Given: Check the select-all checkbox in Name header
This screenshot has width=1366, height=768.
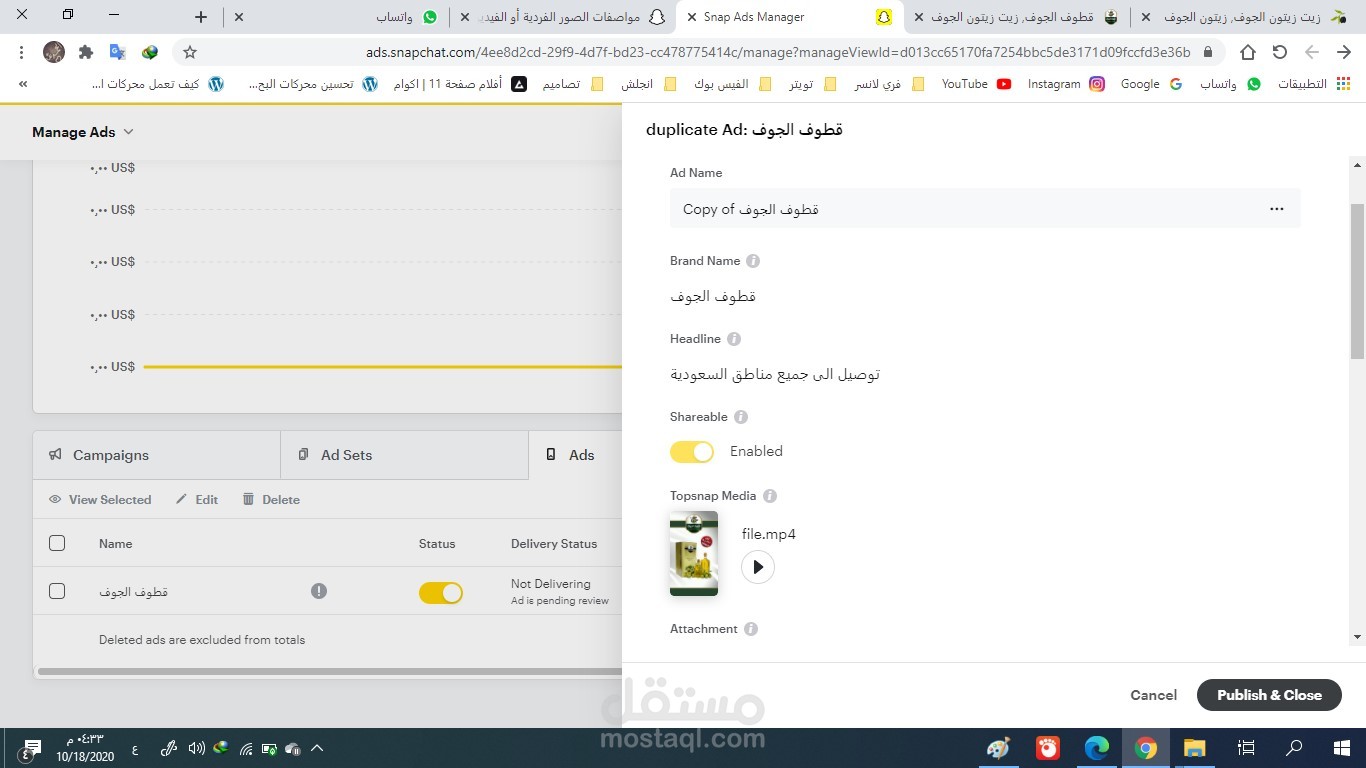Looking at the screenshot, I should (x=57, y=543).
